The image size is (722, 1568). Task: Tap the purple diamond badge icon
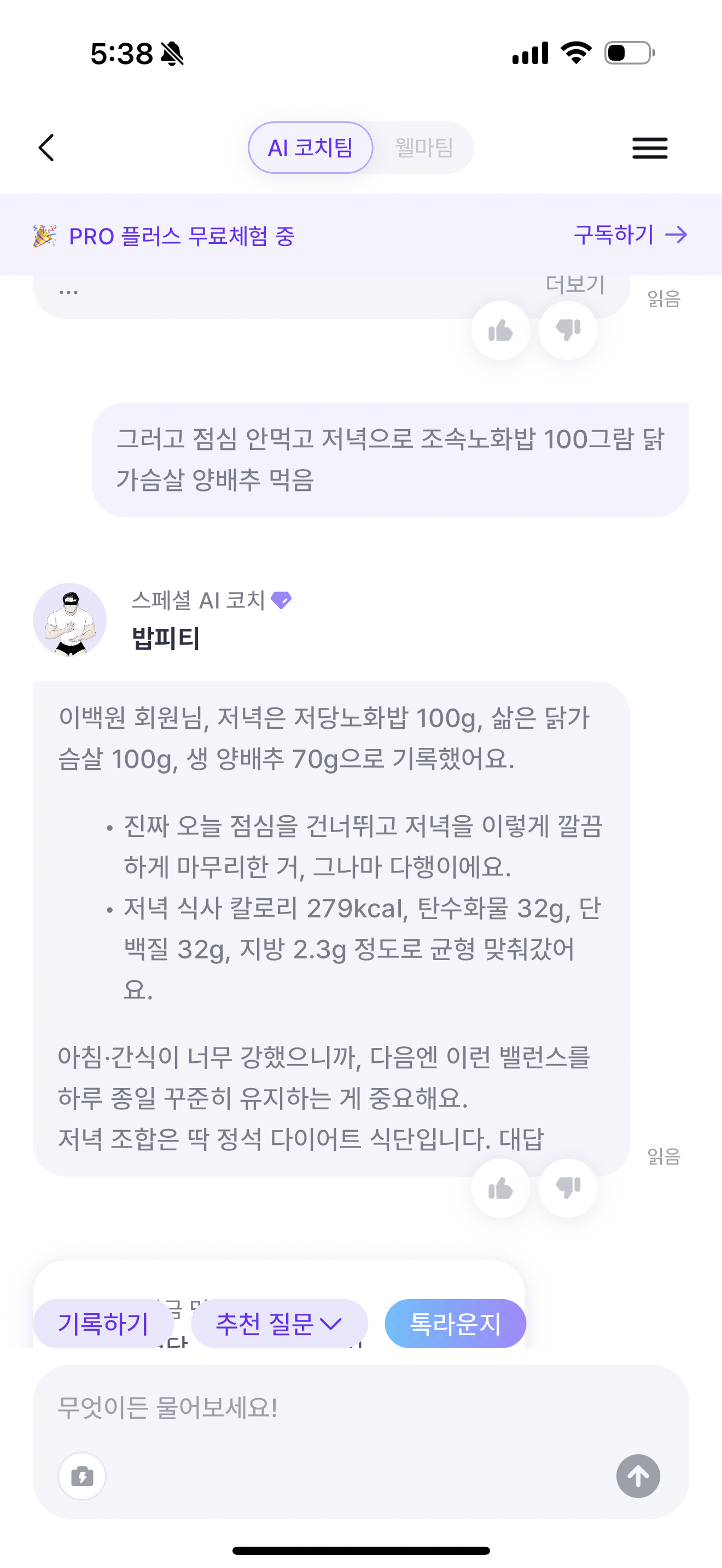281,600
